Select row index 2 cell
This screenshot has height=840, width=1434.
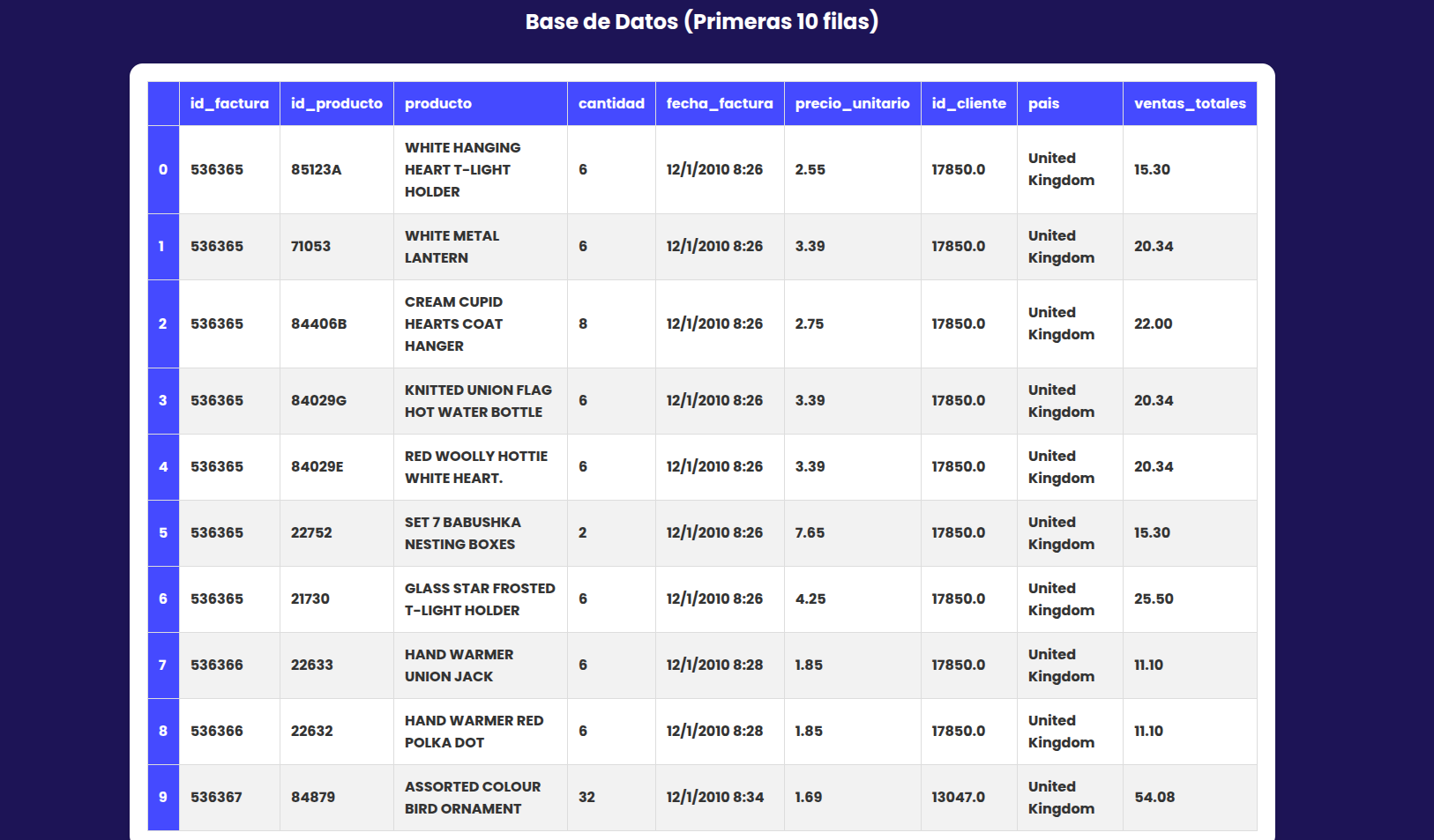(163, 323)
